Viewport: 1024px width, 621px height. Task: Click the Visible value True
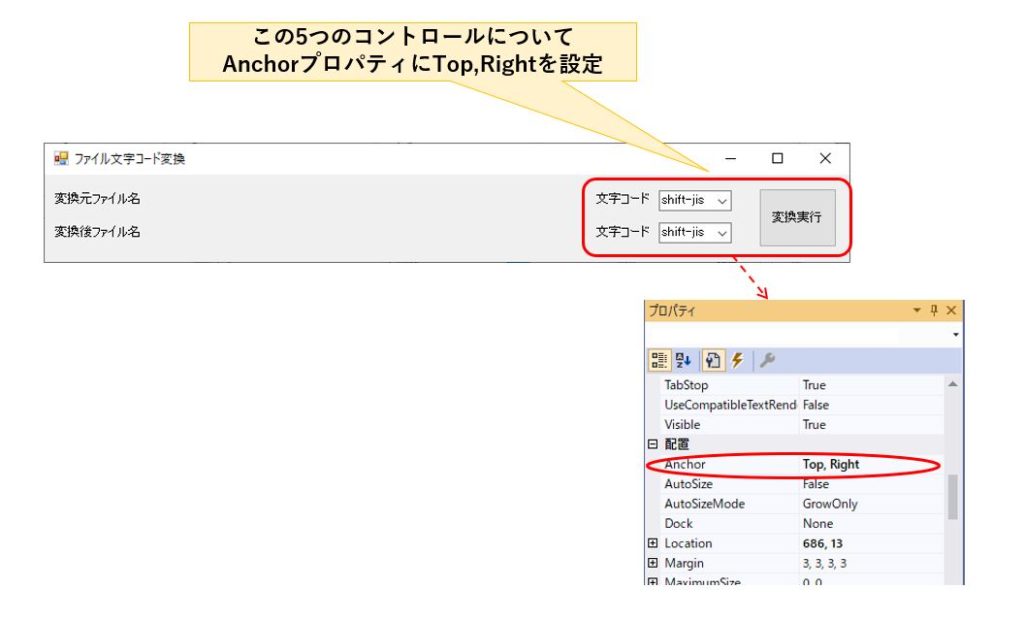pyautogui.click(x=814, y=424)
